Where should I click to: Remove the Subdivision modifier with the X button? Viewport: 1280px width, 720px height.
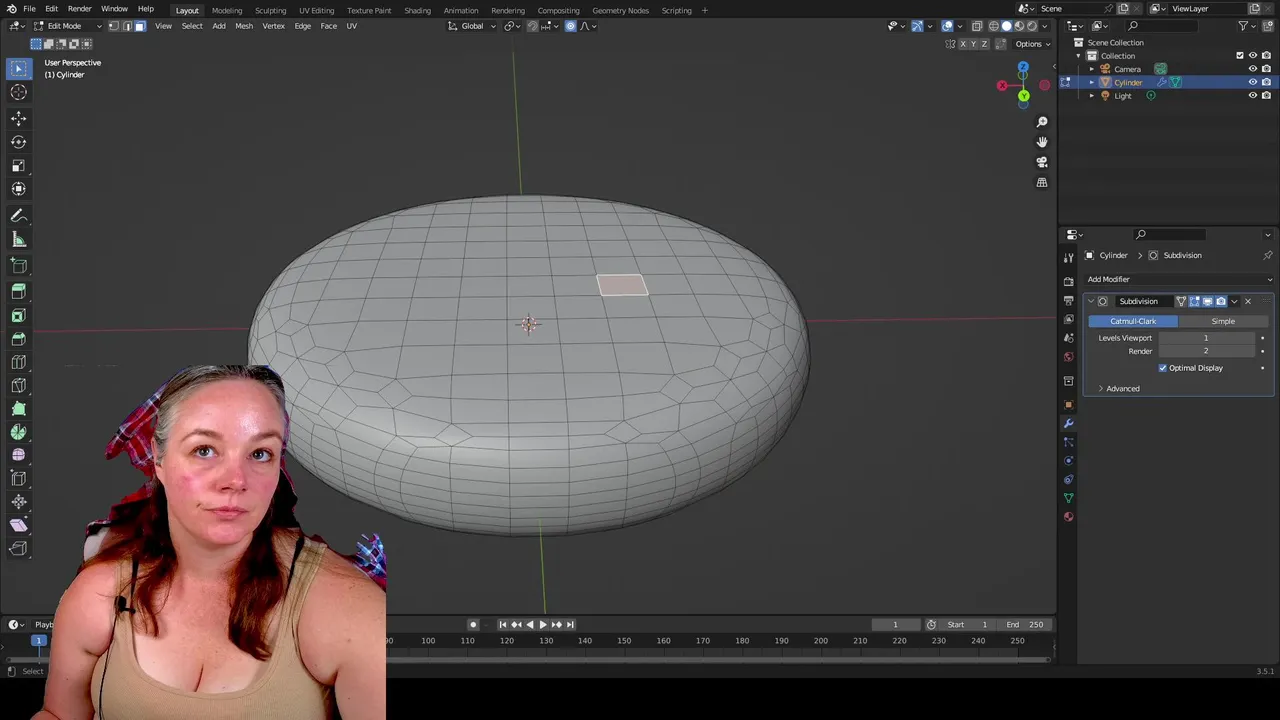(x=1247, y=301)
